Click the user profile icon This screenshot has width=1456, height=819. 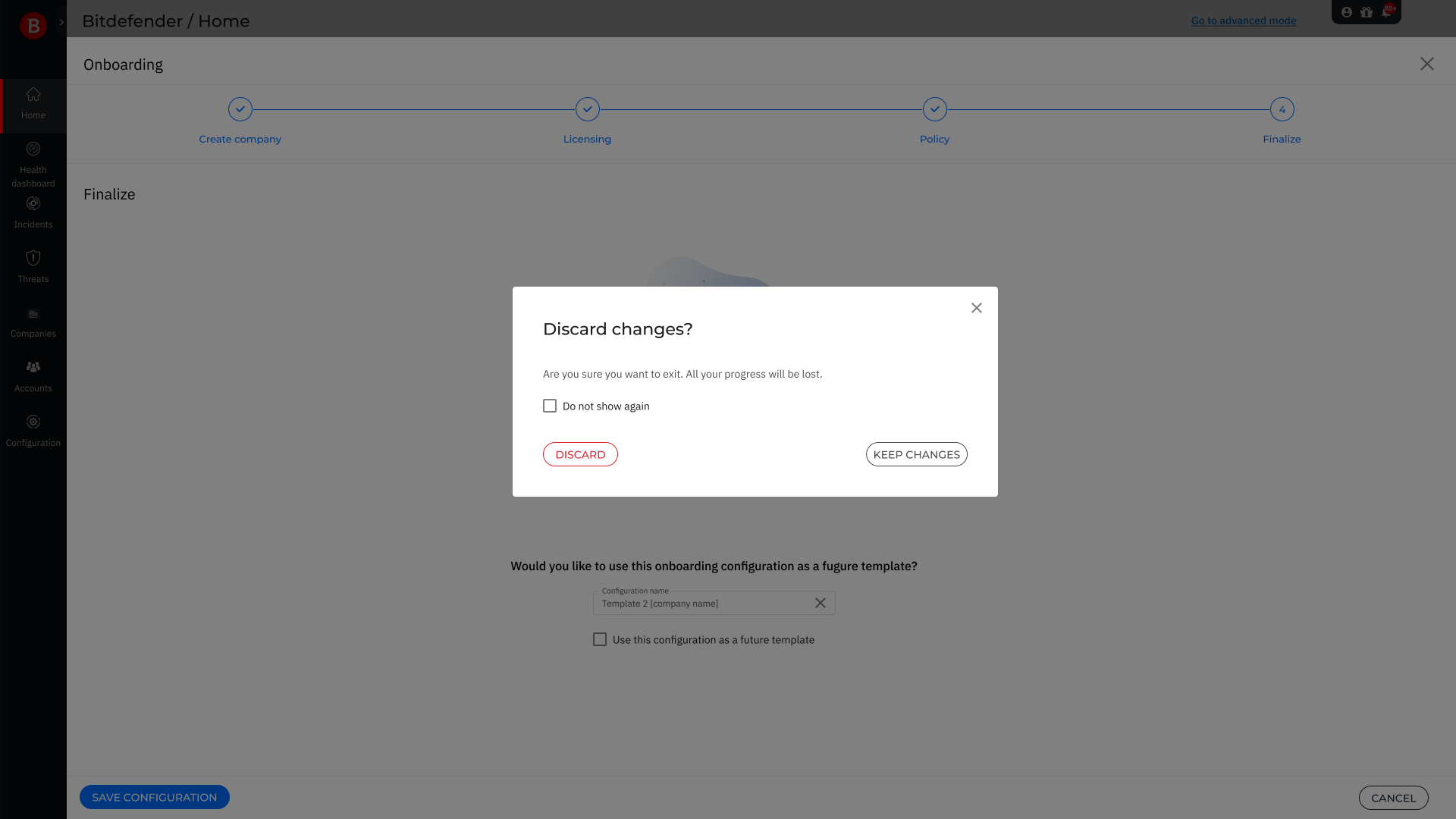[x=1347, y=12]
